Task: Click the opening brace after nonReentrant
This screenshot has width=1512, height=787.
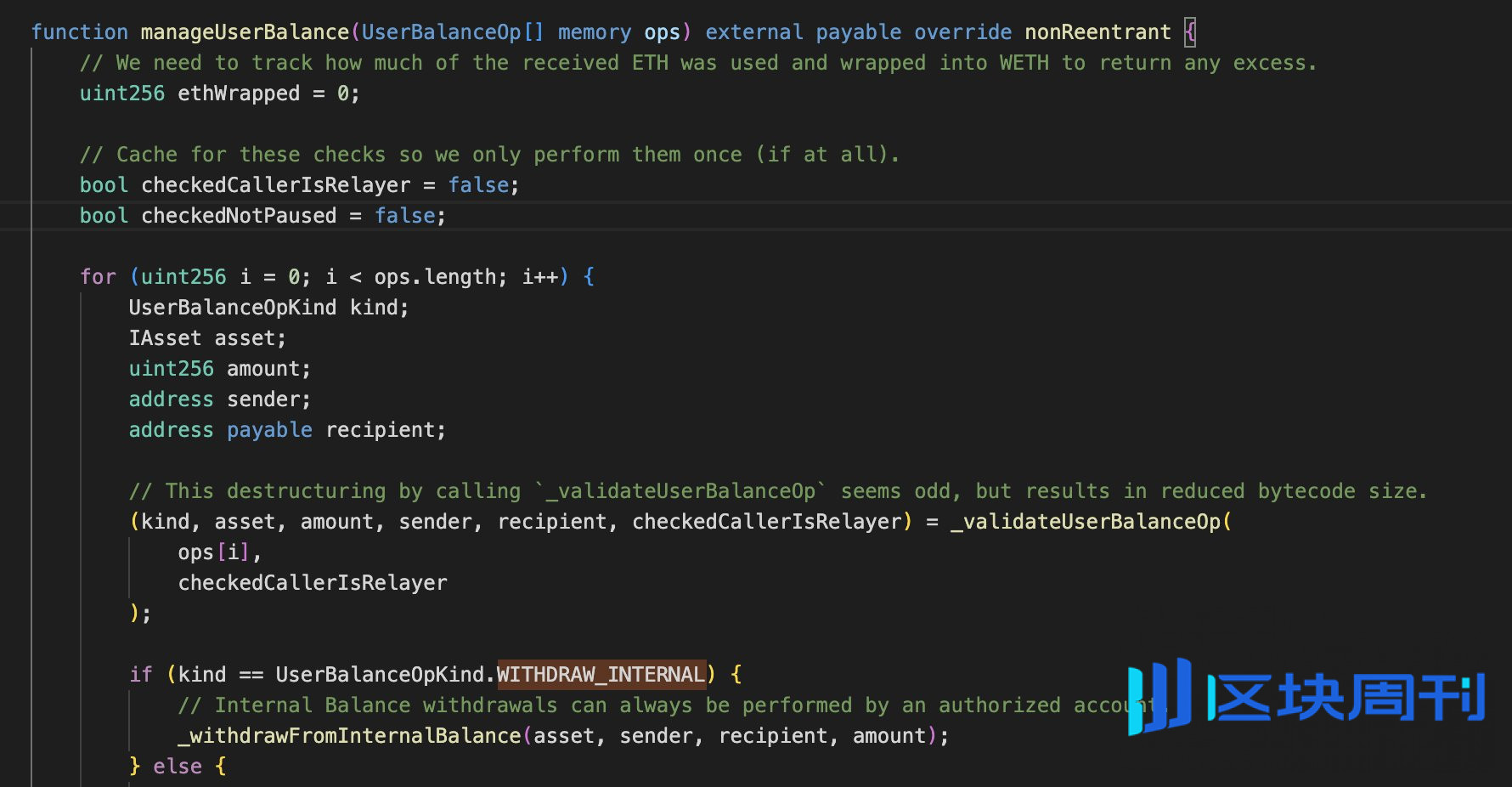Action: pyautogui.click(x=1190, y=32)
